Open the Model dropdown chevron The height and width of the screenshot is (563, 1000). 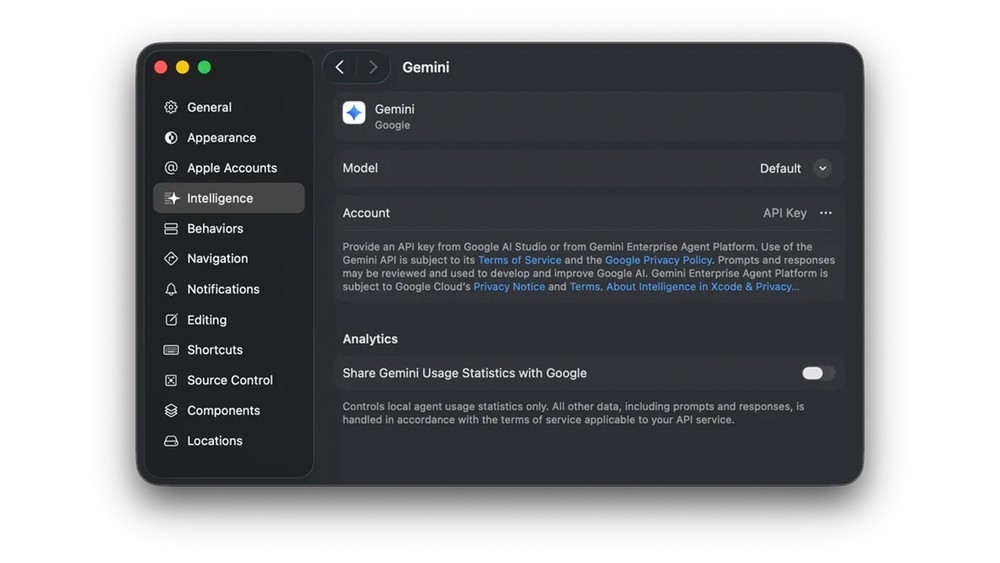[x=823, y=168]
